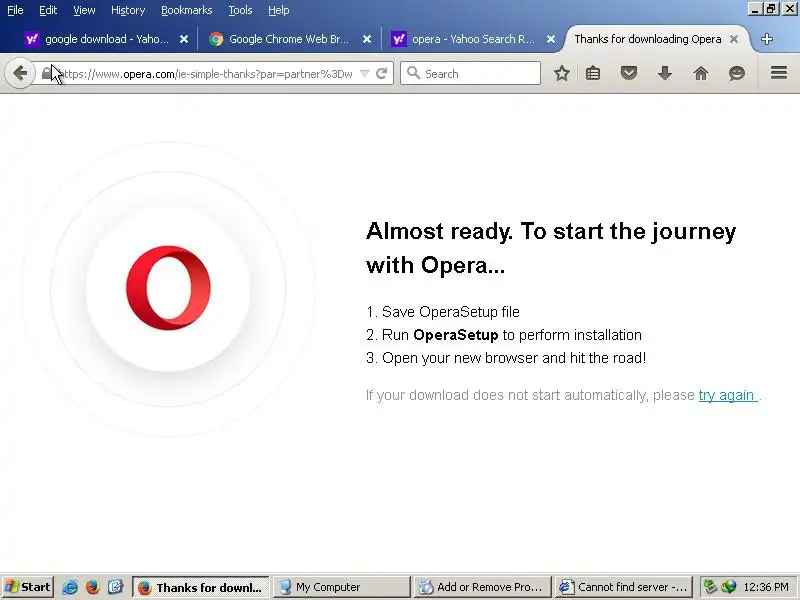
Task: Launch Internet Explorer from quick launch
Action: 70,587
